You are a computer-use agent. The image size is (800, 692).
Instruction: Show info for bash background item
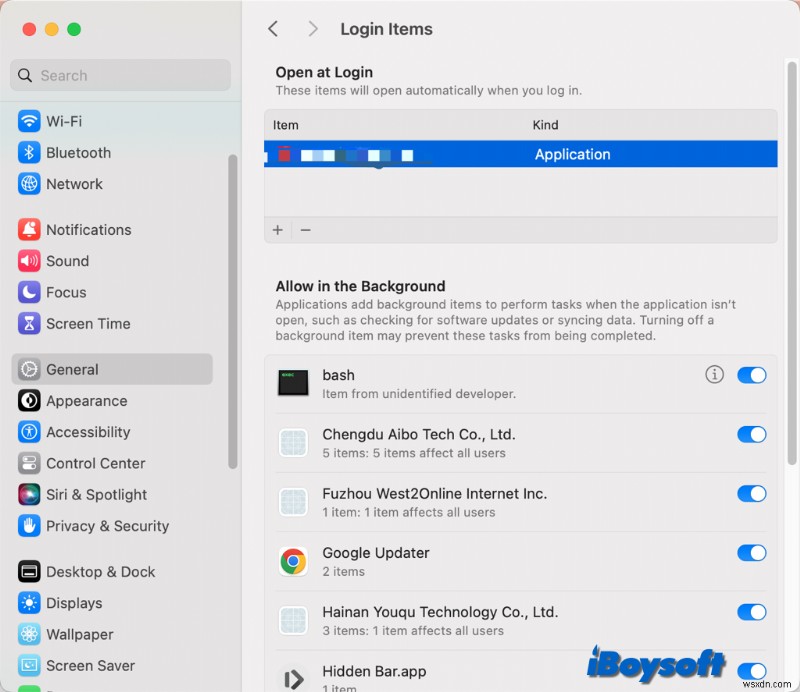[714, 375]
